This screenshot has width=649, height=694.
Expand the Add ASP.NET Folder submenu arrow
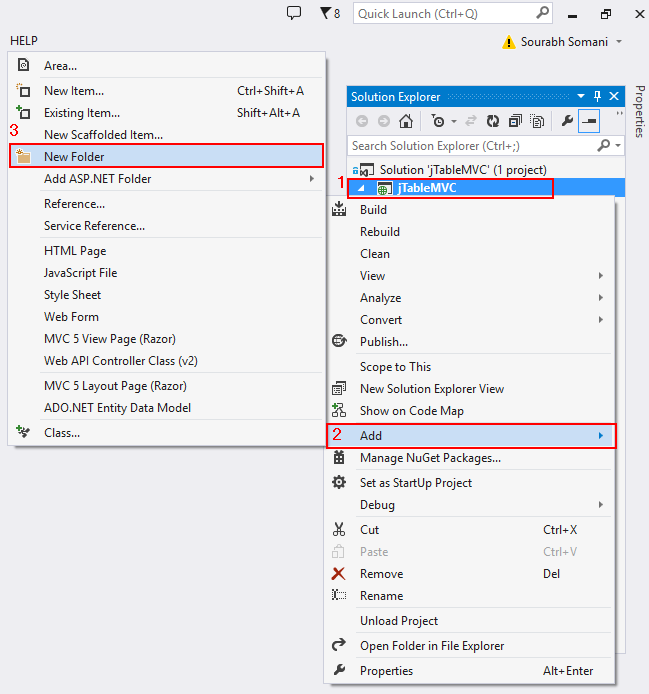[x=312, y=178]
